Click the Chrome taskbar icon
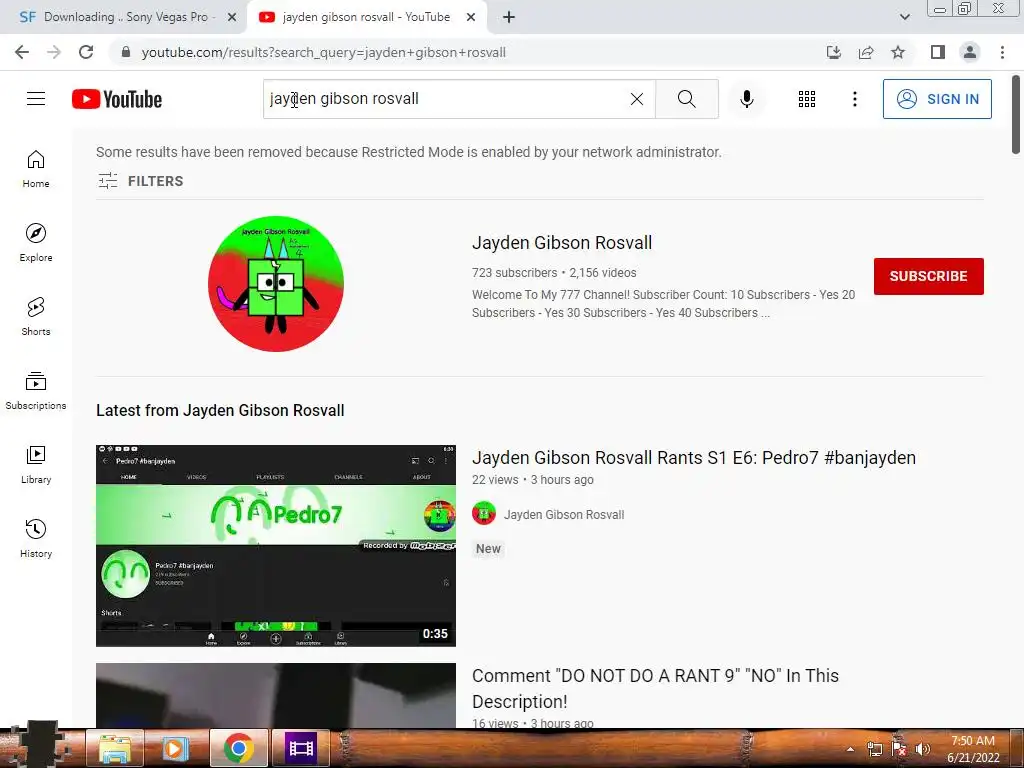Viewport: 1024px width, 768px height. point(238,748)
